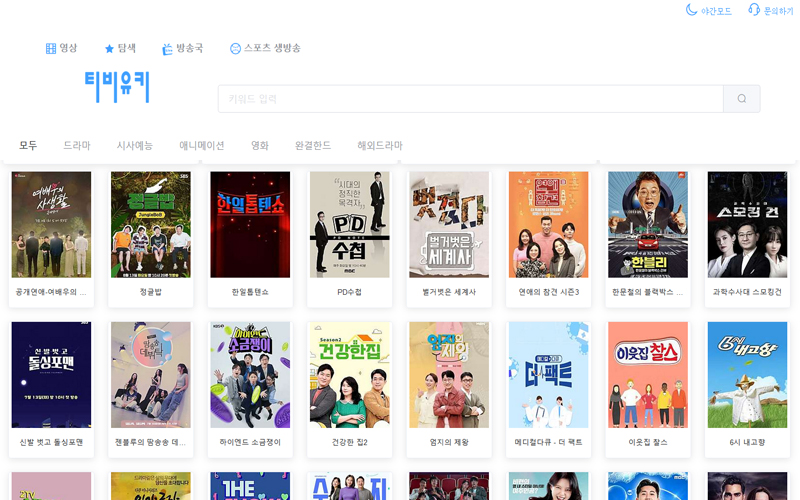800x500 pixels.
Task: Click the moon icon for night mode
Action: [x=691, y=10]
